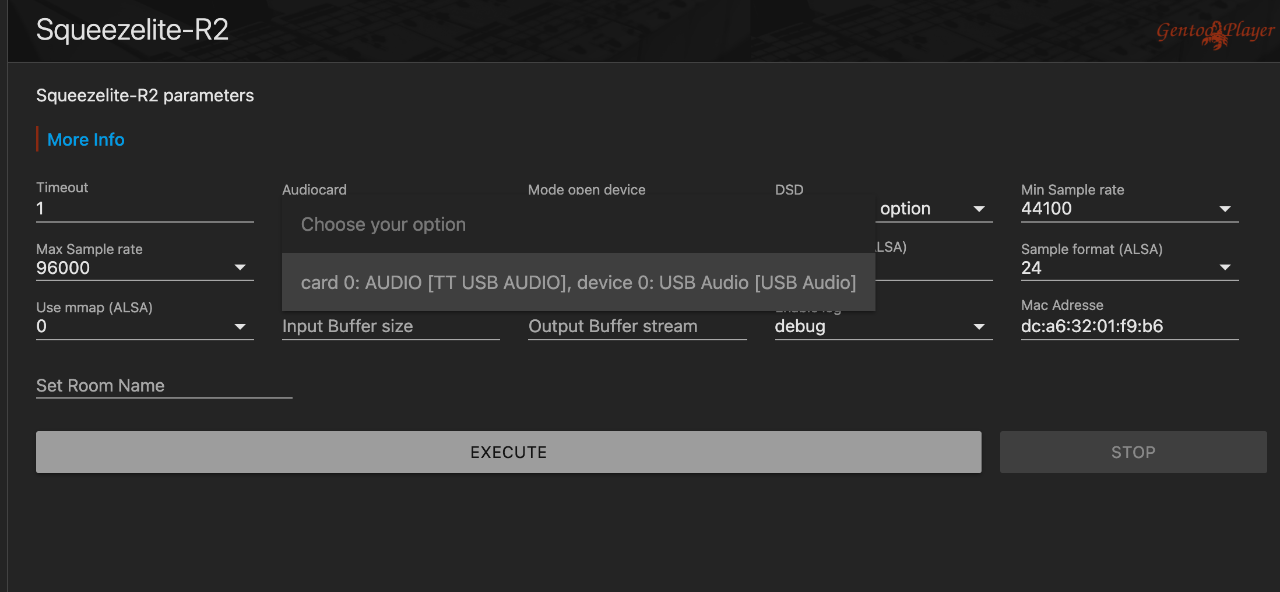1280x592 pixels.
Task: Open the More Info link
Action: (86, 140)
